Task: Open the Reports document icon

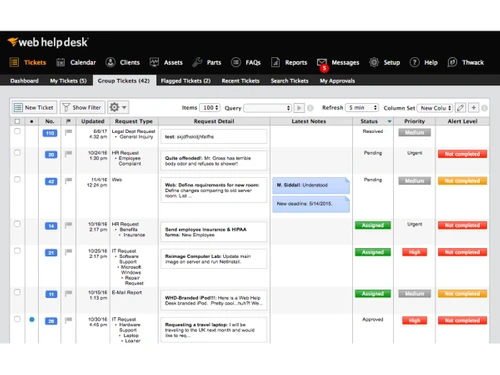Action: (275, 62)
